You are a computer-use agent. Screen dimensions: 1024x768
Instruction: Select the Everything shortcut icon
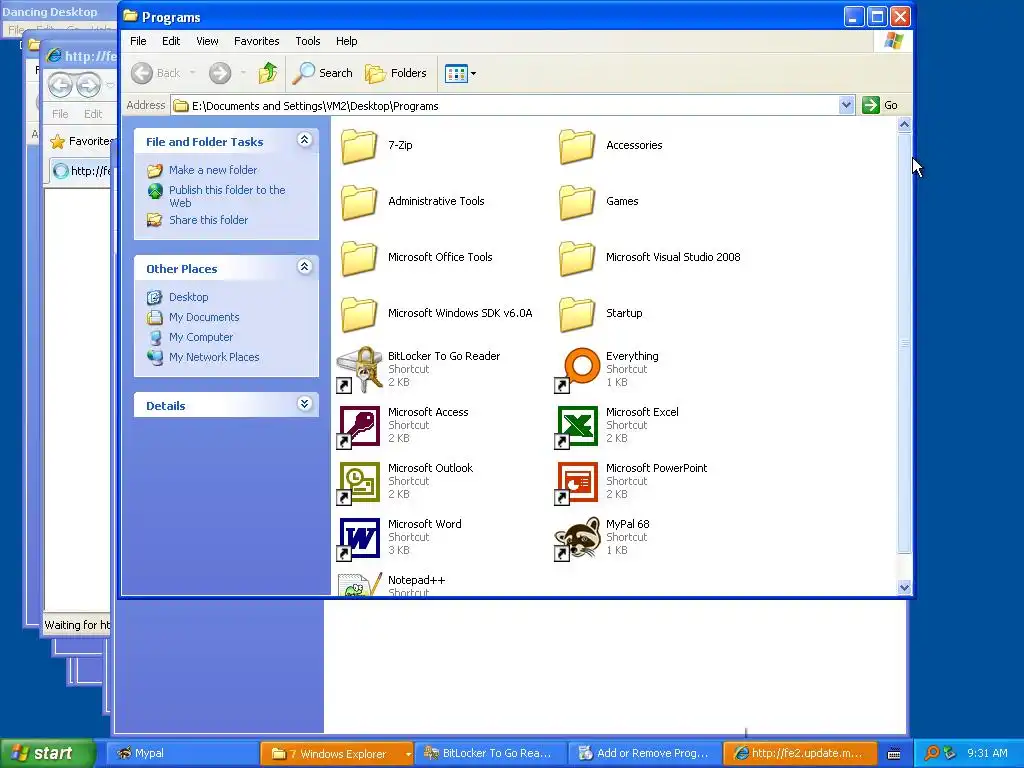pos(577,370)
